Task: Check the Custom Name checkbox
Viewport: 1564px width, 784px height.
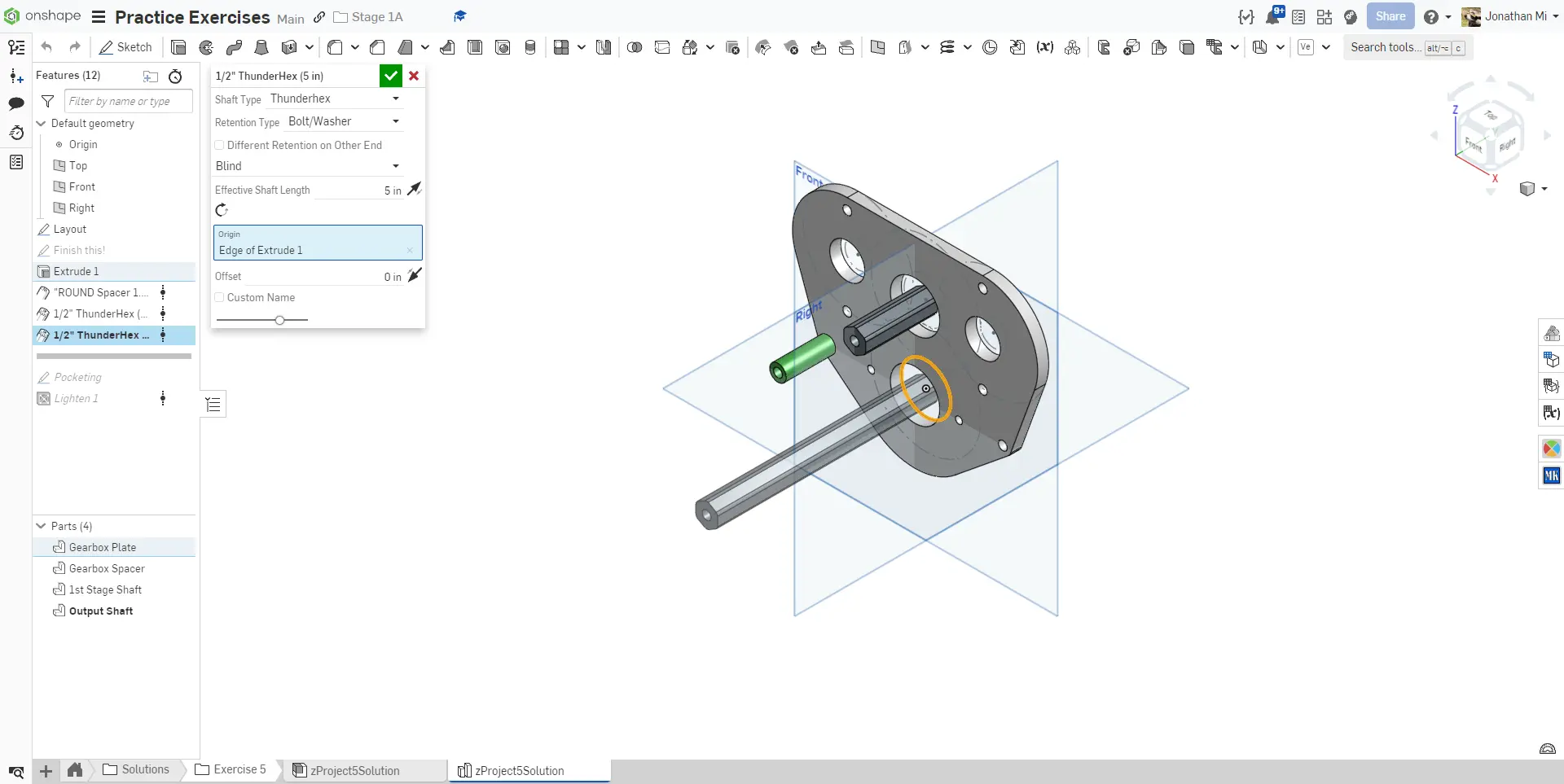Action: (x=219, y=297)
